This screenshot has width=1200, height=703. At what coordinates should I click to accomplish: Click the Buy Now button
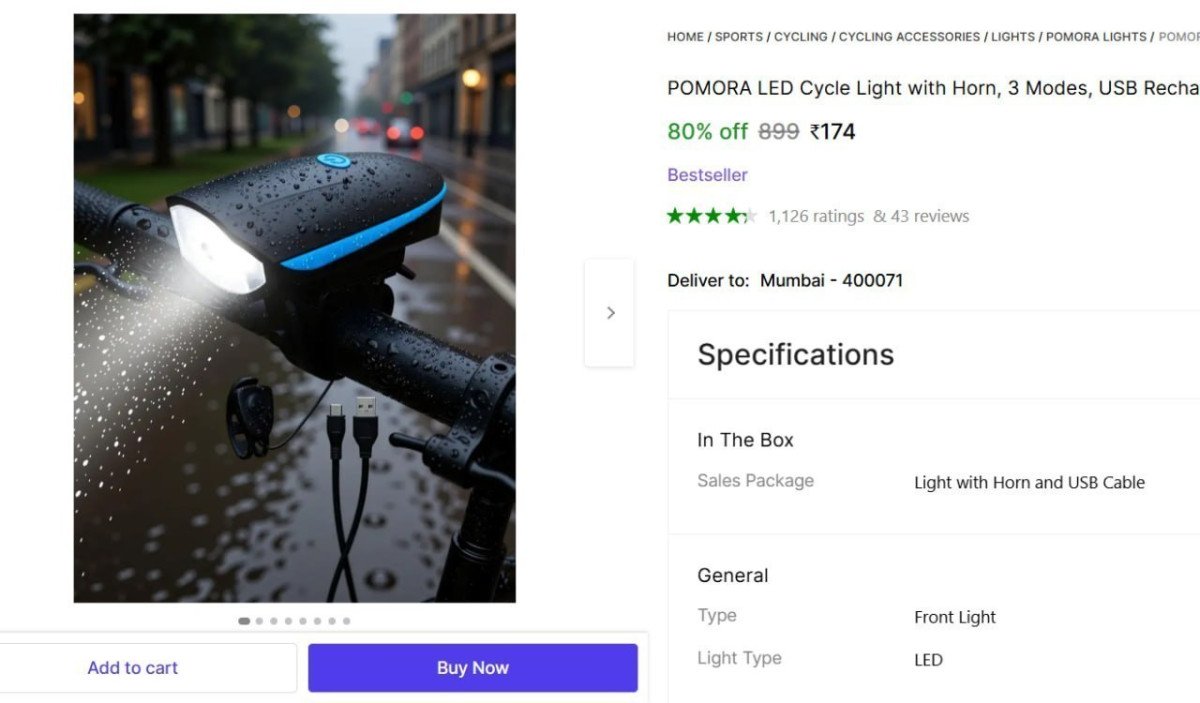[472, 668]
